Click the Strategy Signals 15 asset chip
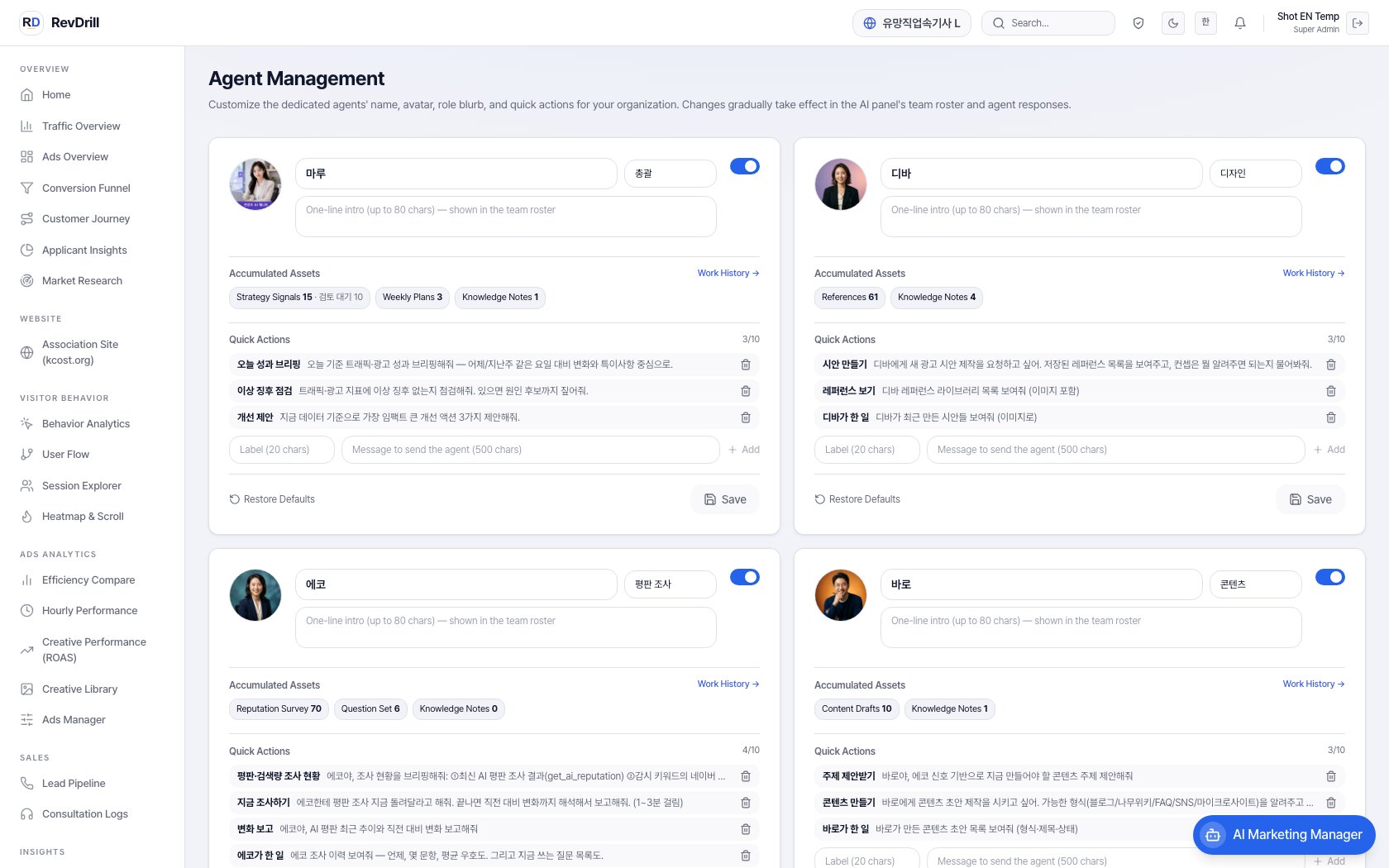 [x=299, y=298]
